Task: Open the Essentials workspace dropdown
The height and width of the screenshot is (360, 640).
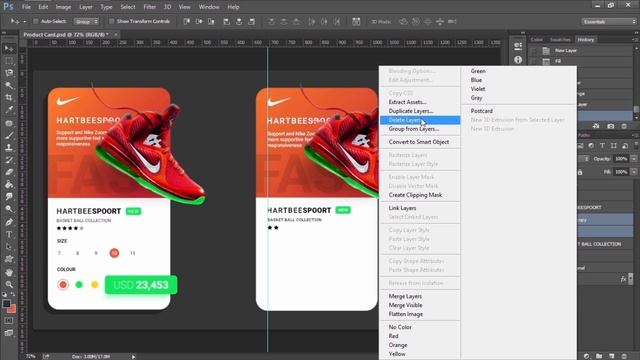Action: 609,22
